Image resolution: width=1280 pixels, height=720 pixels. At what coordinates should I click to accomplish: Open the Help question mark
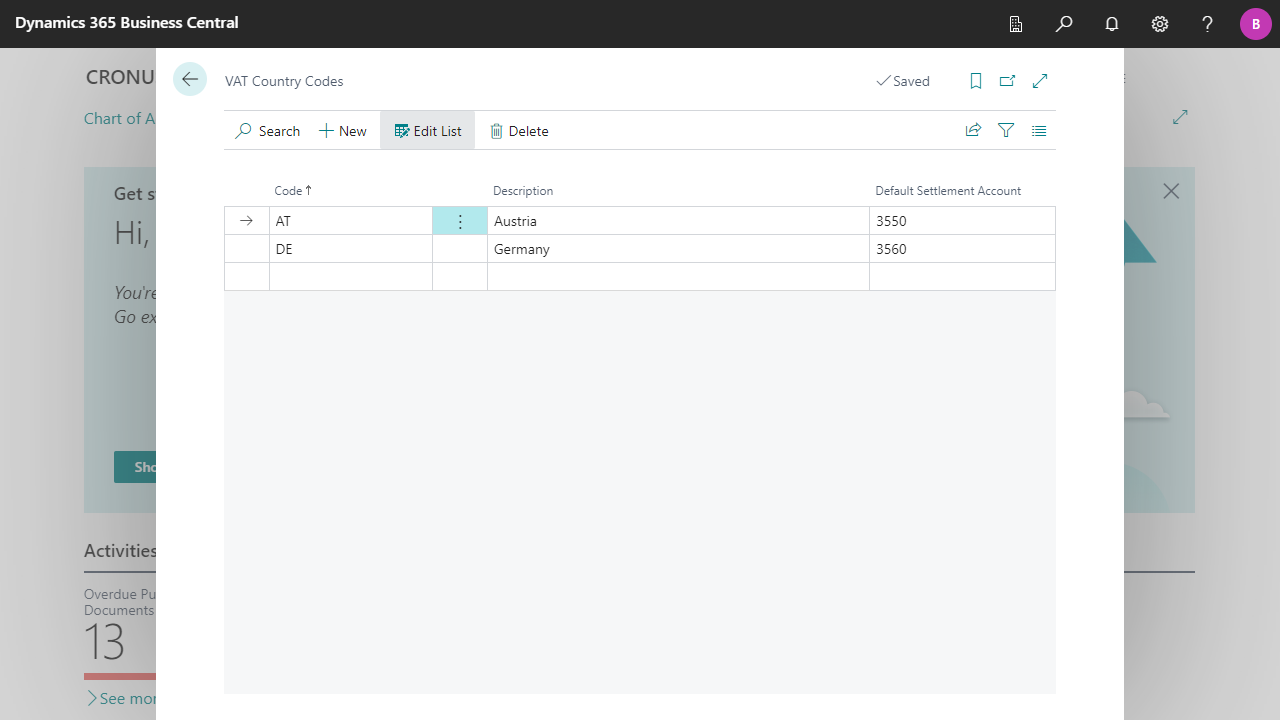pos(1208,24)
